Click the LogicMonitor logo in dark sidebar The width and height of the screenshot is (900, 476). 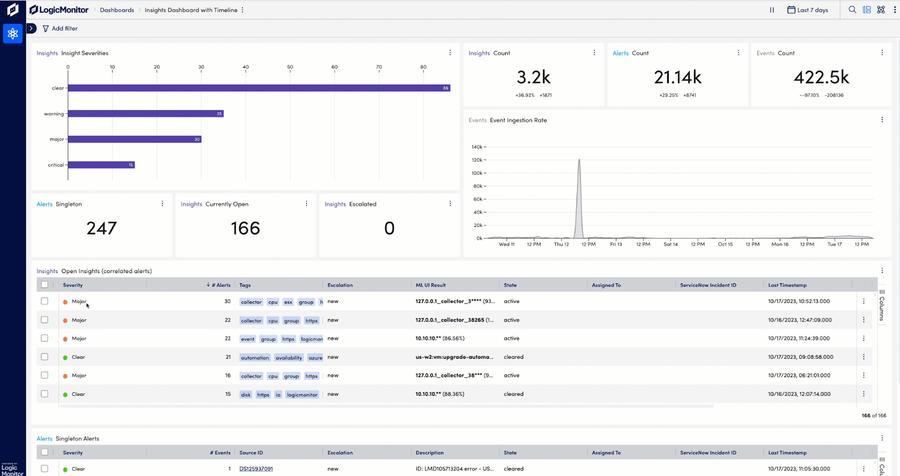click(13, 10)
